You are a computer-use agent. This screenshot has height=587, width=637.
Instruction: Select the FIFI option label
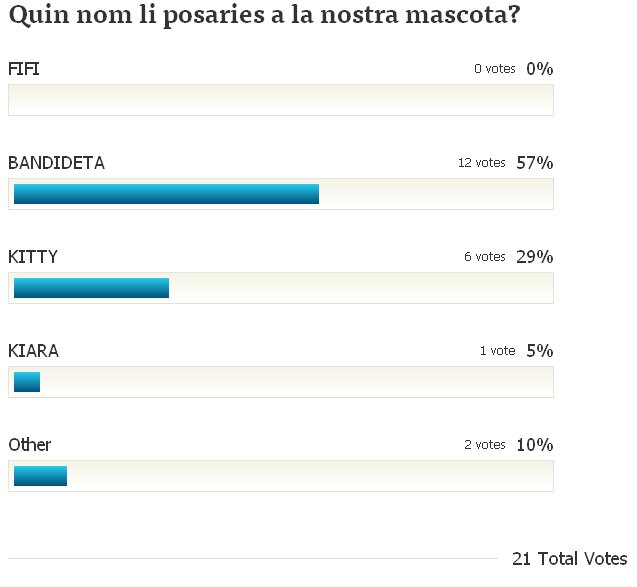[x=24, y=69]
